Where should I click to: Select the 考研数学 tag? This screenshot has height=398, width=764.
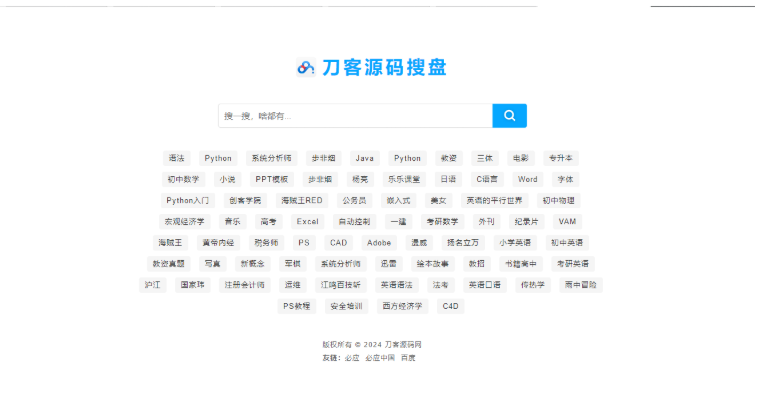point(442,222)
